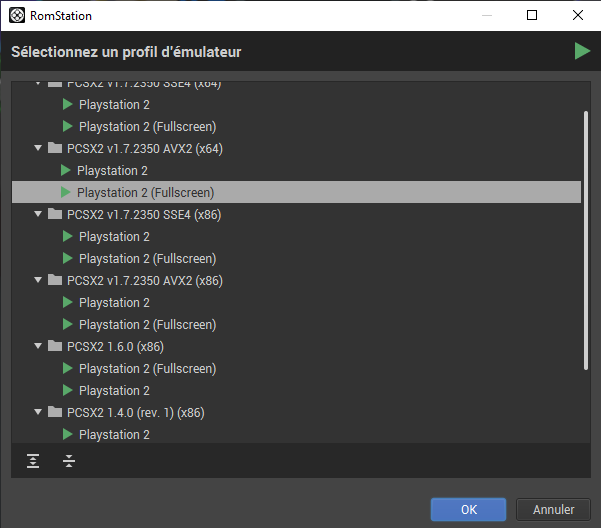Select the PCSX2 1.6.0 (x86) label
601x528 pixels.
pos(115,347)
